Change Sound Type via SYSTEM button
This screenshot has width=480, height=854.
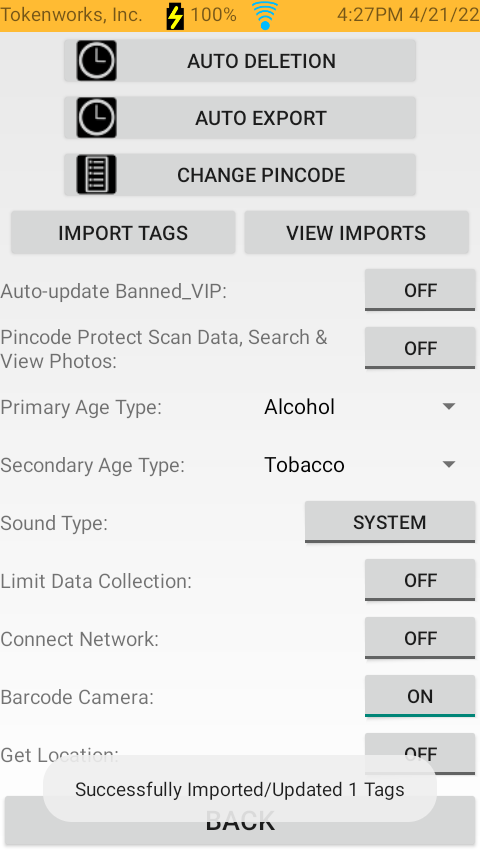(x=390, y=522)
